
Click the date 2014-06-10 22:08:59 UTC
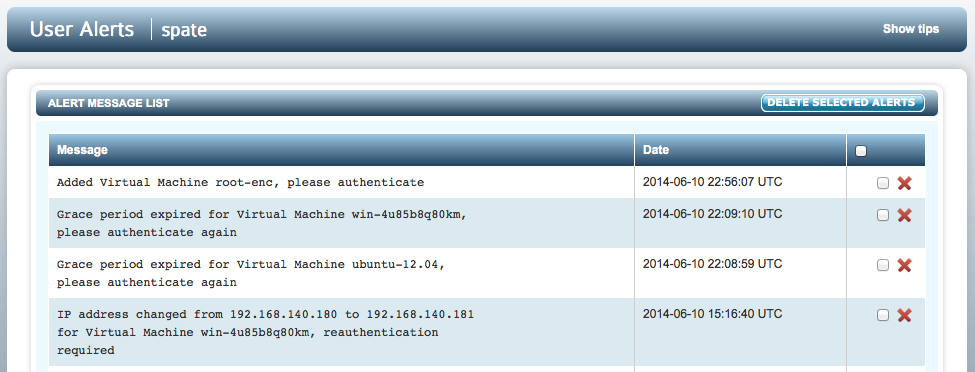[x=713, y=264]
